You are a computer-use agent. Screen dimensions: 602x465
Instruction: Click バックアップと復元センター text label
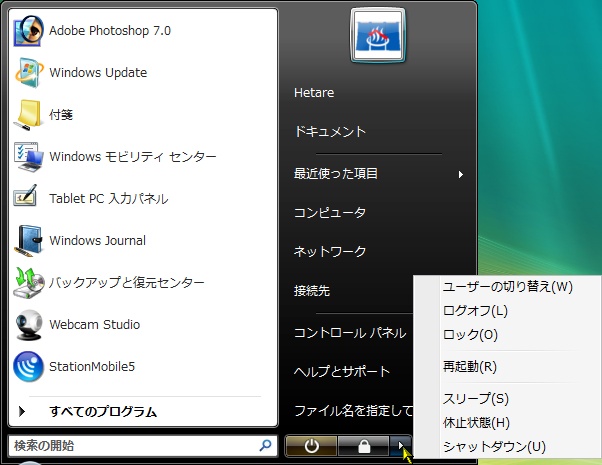point(127,283)
